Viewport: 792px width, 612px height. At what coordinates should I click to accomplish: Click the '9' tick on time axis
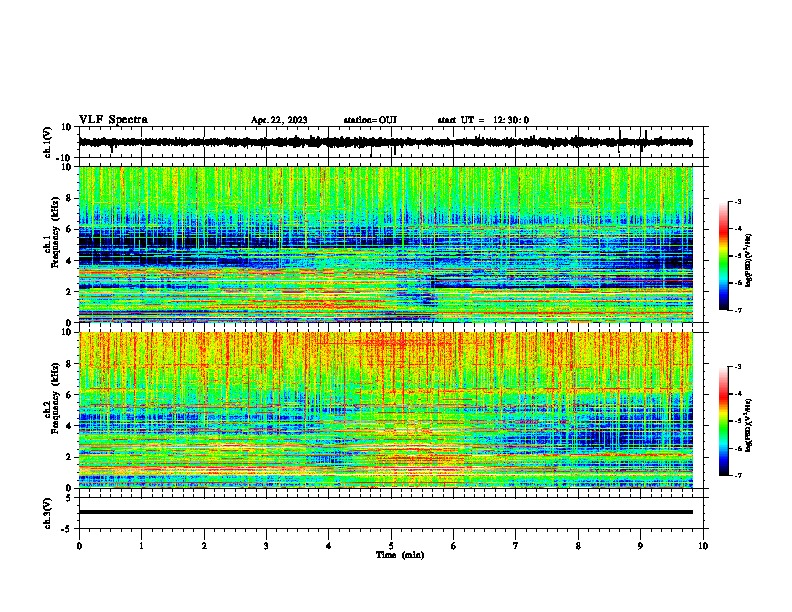coord(640,546)
